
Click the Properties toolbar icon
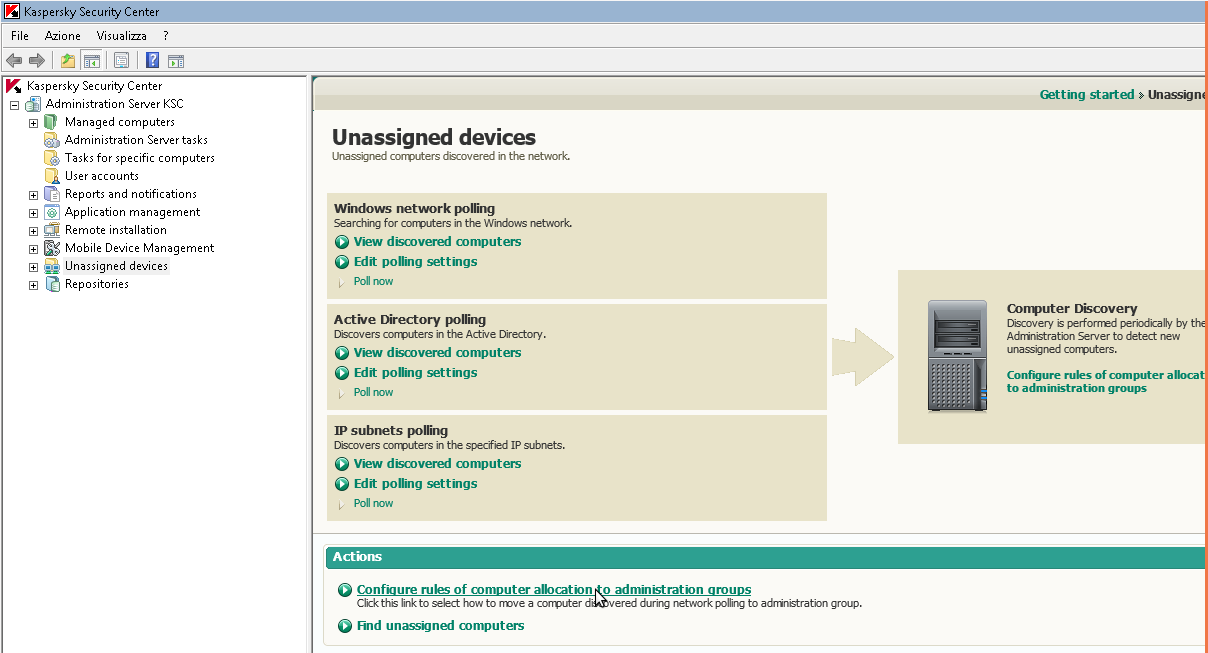point(122,61)
